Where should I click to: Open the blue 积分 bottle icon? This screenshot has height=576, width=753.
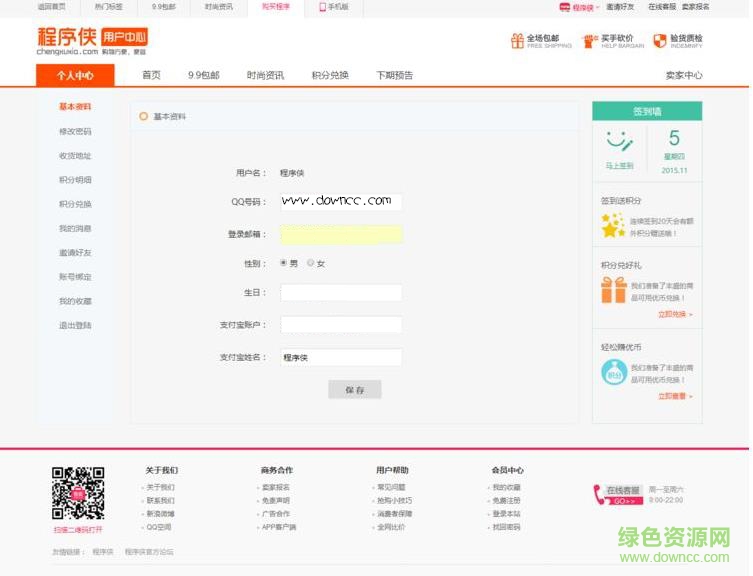[x=614, y=372]
